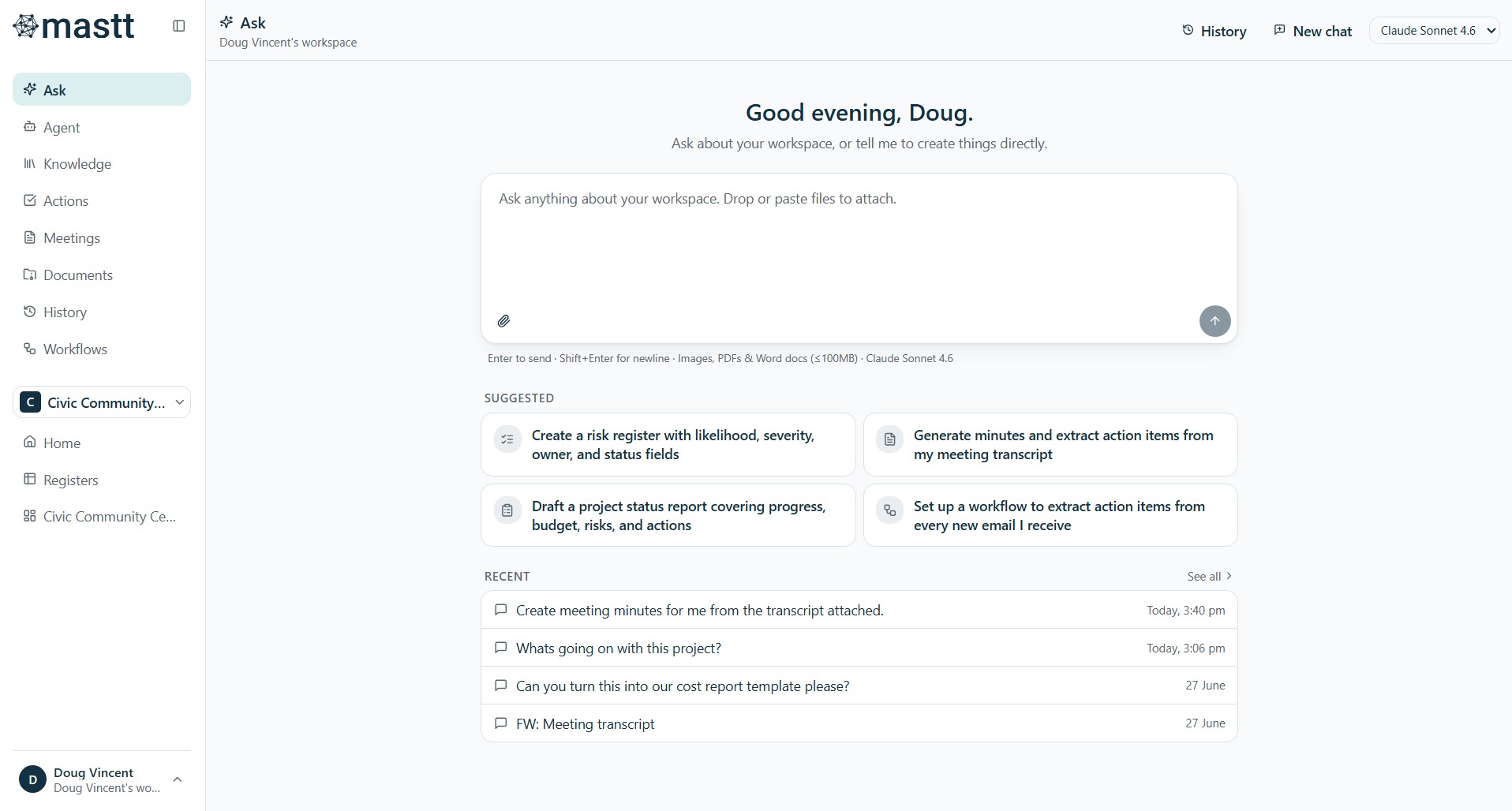Click the Home house icon
The image size is (1512, 811).
coord(30,442)
